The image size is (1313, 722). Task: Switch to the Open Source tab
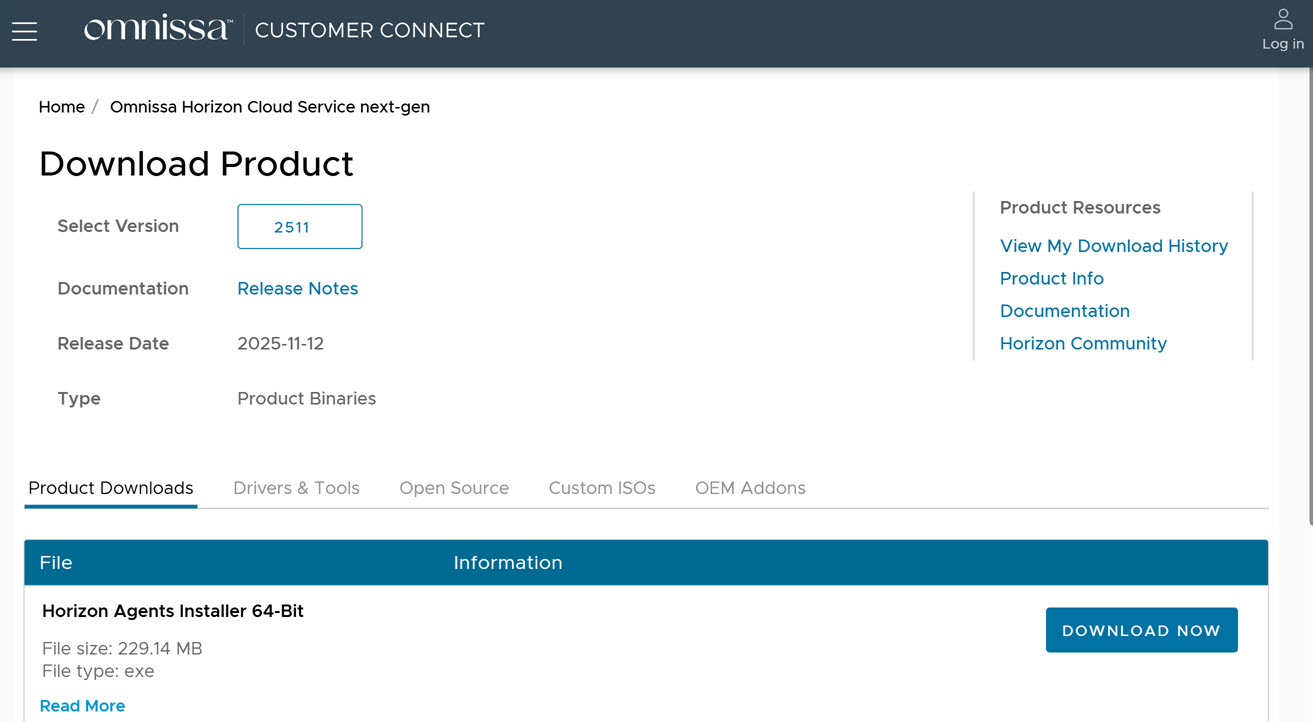[454, 488]
